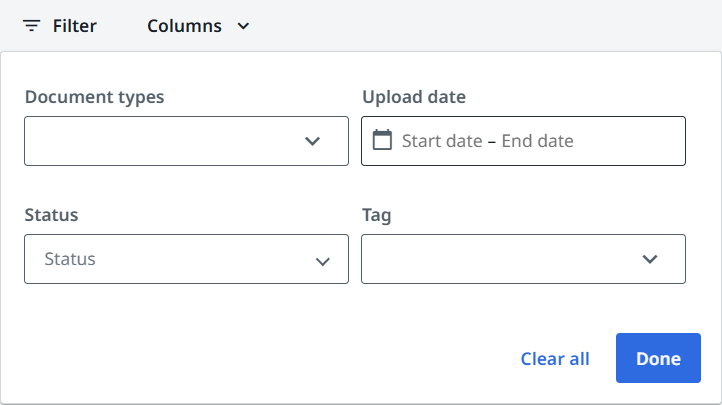Click the Document types field label
Image resolution: width=722 pixels, height=405 pixels.
(94, 97)
